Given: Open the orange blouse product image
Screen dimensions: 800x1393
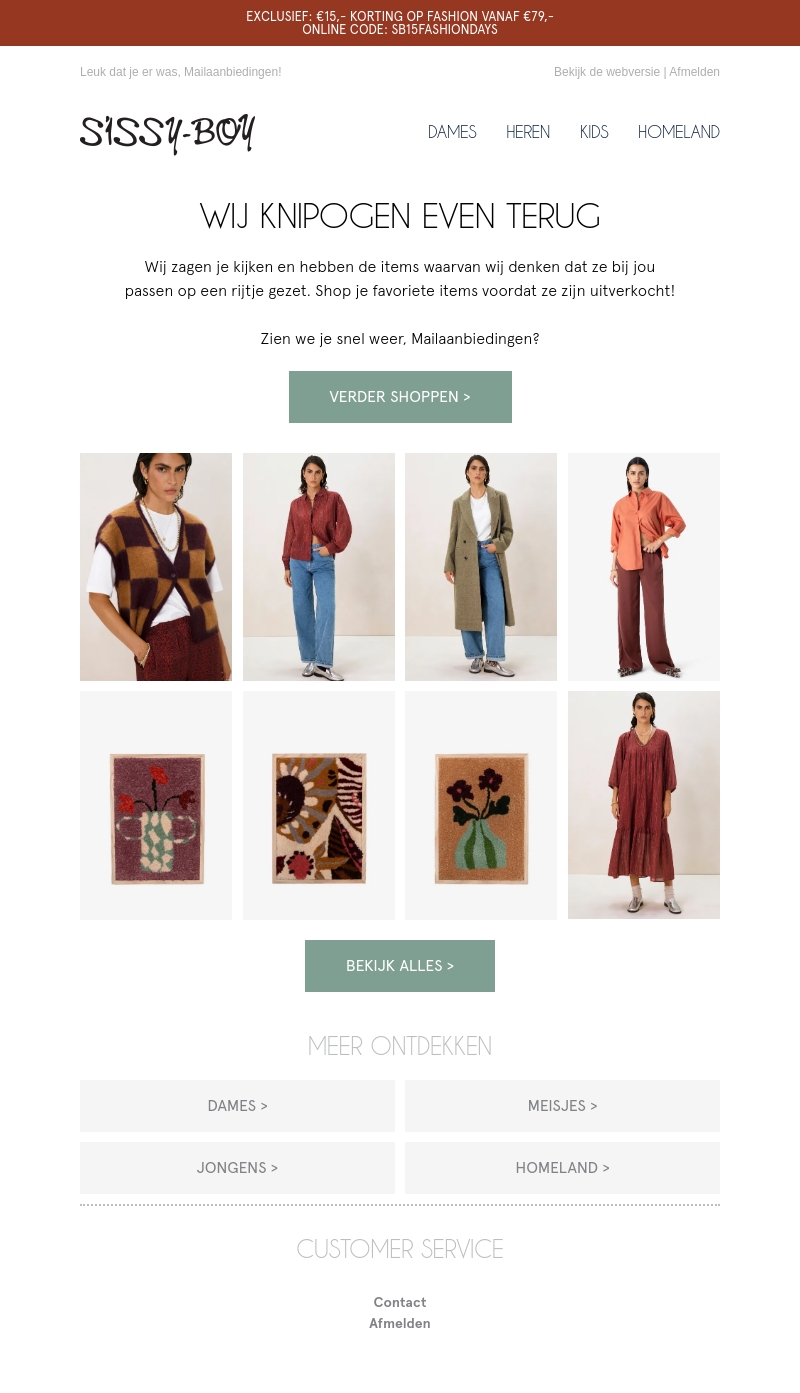Looking at the screenshot, I should tap(644, 567).
